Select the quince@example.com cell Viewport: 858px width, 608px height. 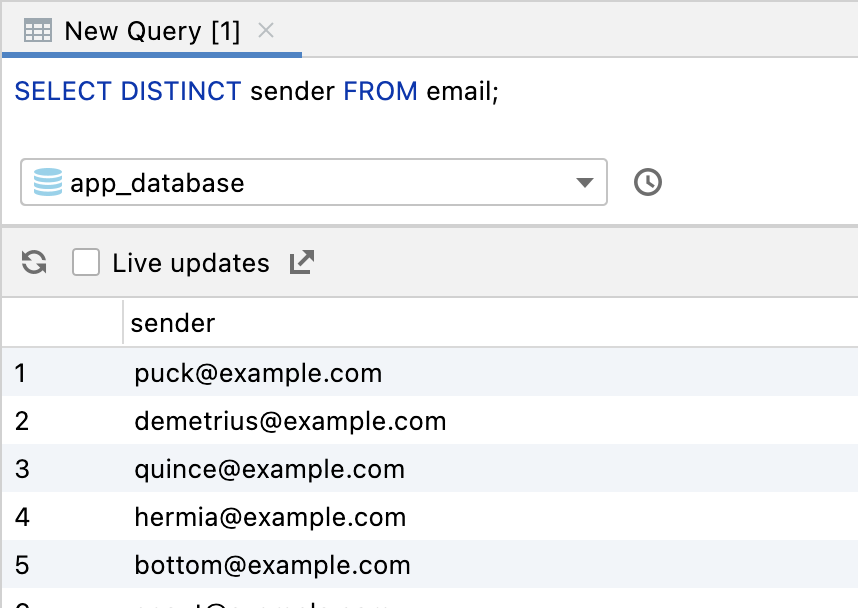(269, 470)
